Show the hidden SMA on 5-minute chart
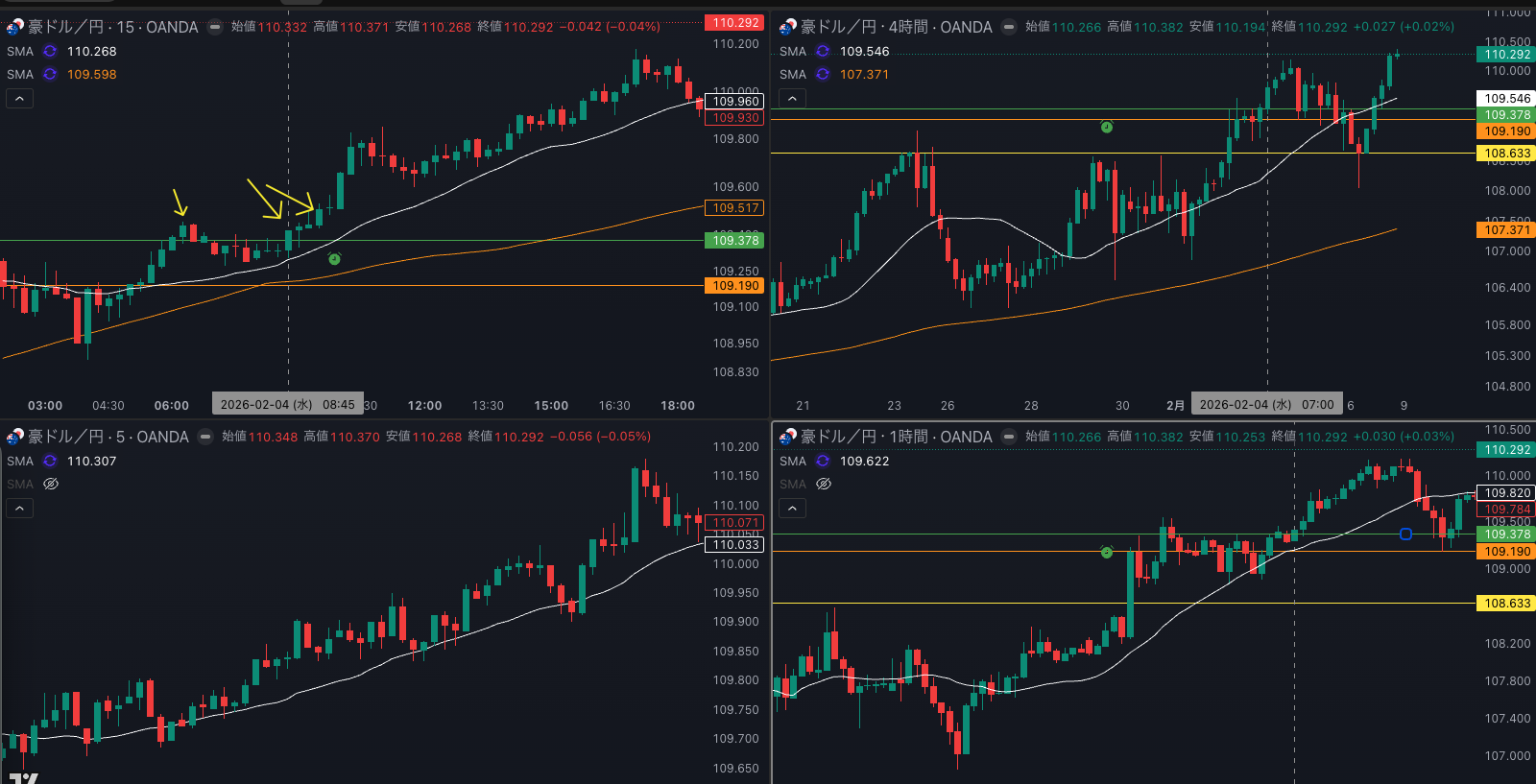Screen dimensions: 1536x784 pyautogui.click(x=51, y=485)
